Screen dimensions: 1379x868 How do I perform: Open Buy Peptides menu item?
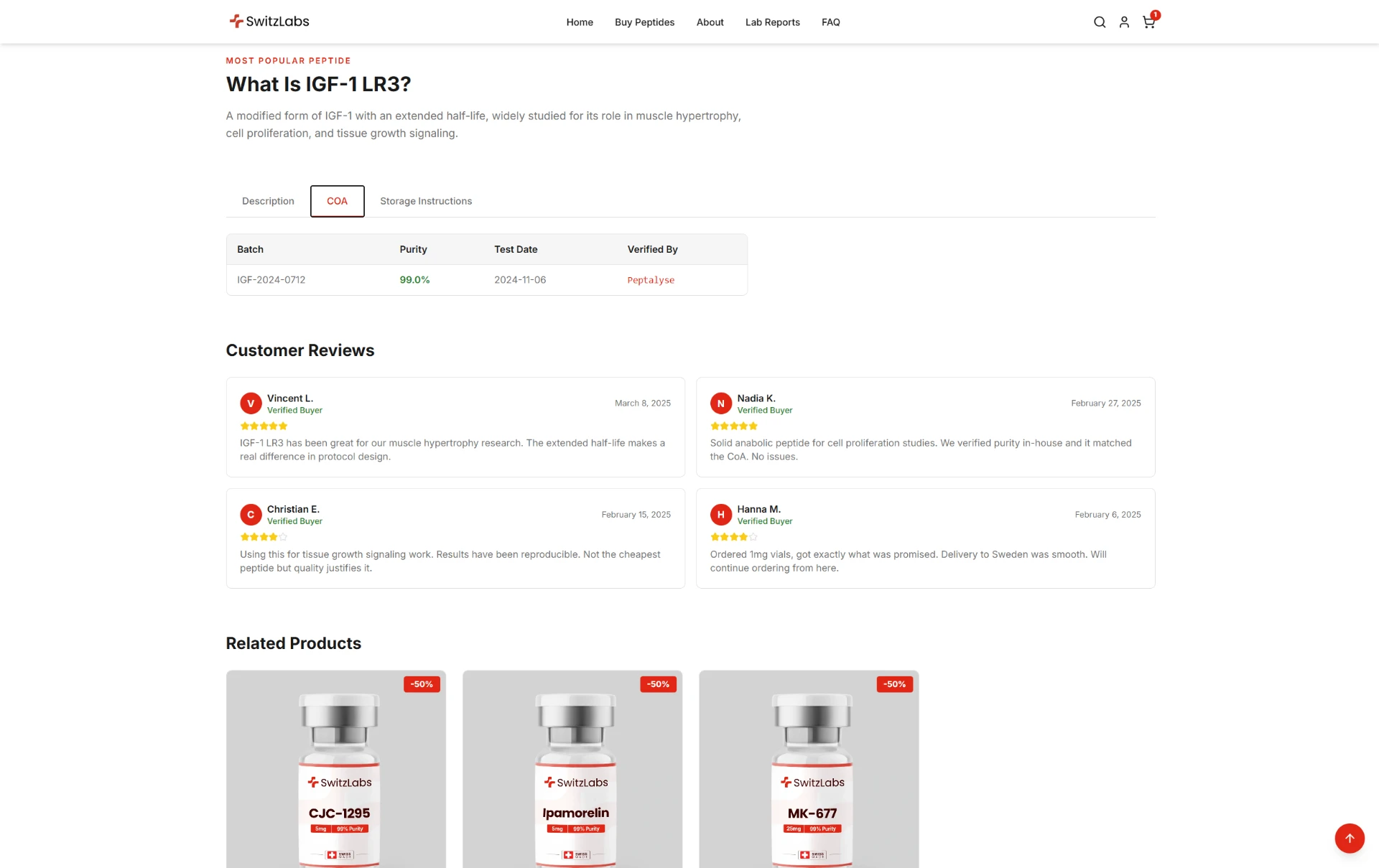pyautogui.click(x=644, y=22)
